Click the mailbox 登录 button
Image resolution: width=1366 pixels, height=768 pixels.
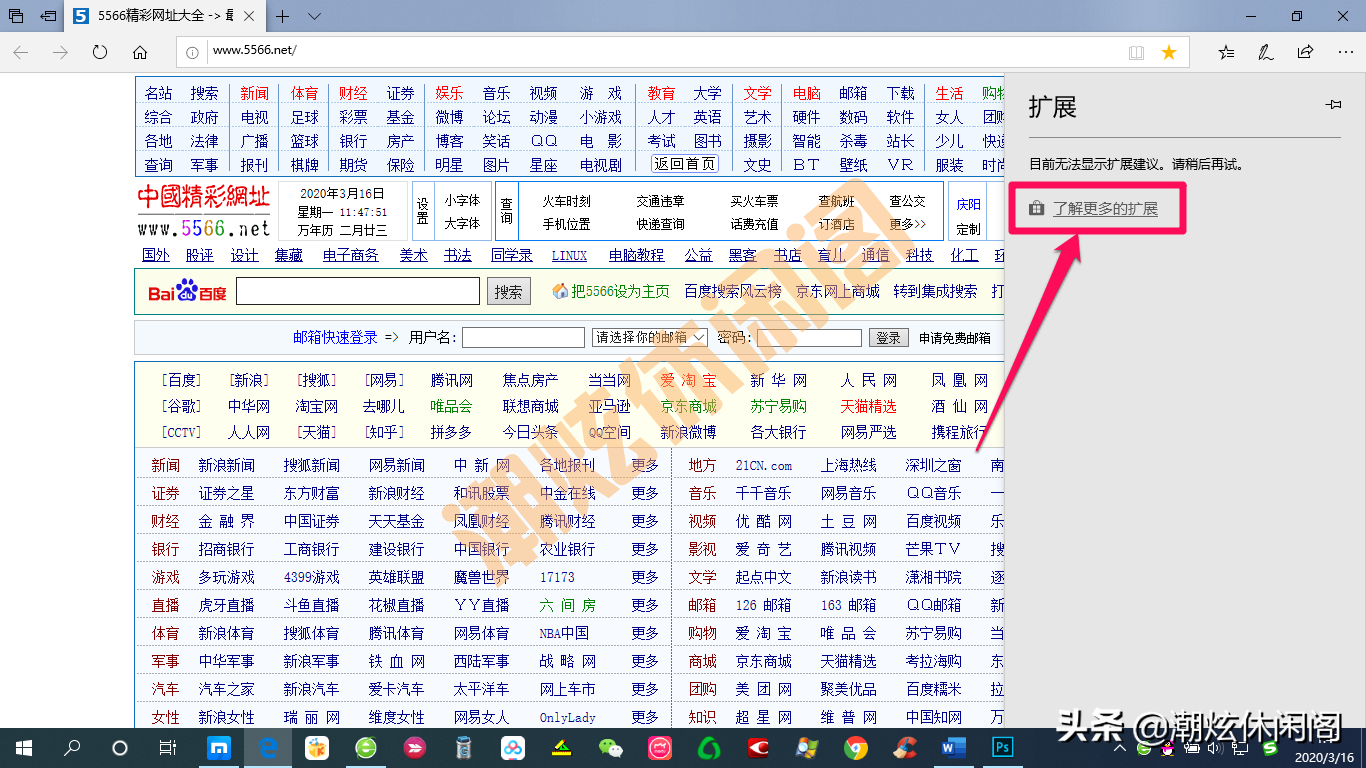(x=889, y=338)
